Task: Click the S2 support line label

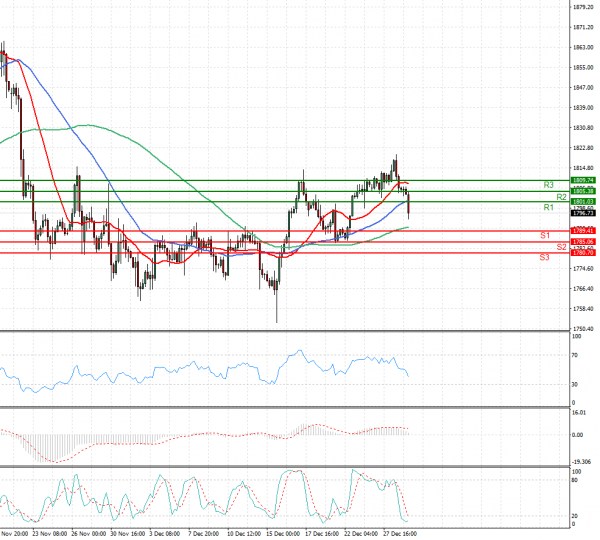Action: click(562, 246)
